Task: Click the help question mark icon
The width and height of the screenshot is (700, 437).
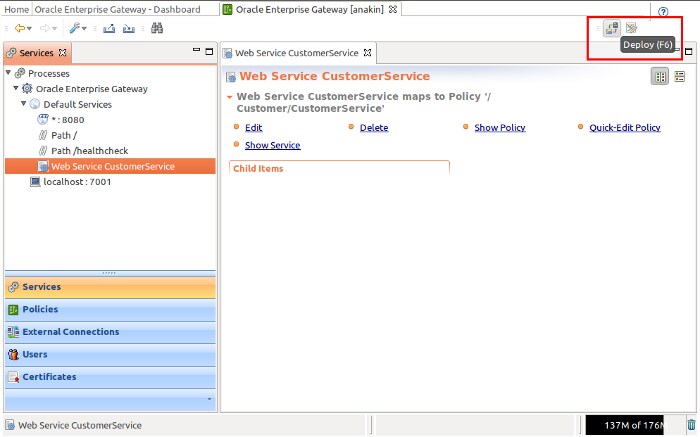Action: coord(663,11)
